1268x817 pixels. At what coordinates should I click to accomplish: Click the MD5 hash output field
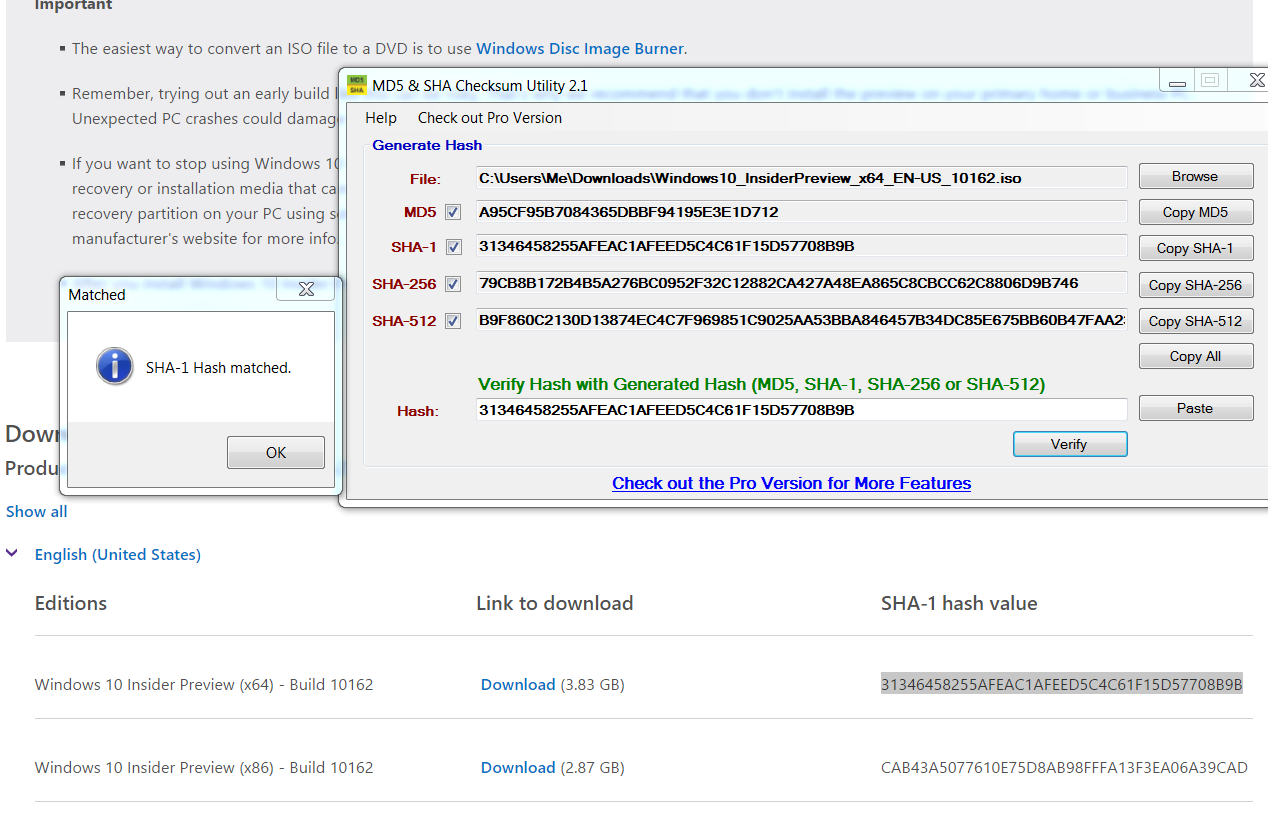pyautogui.click(x=802, y=212)
